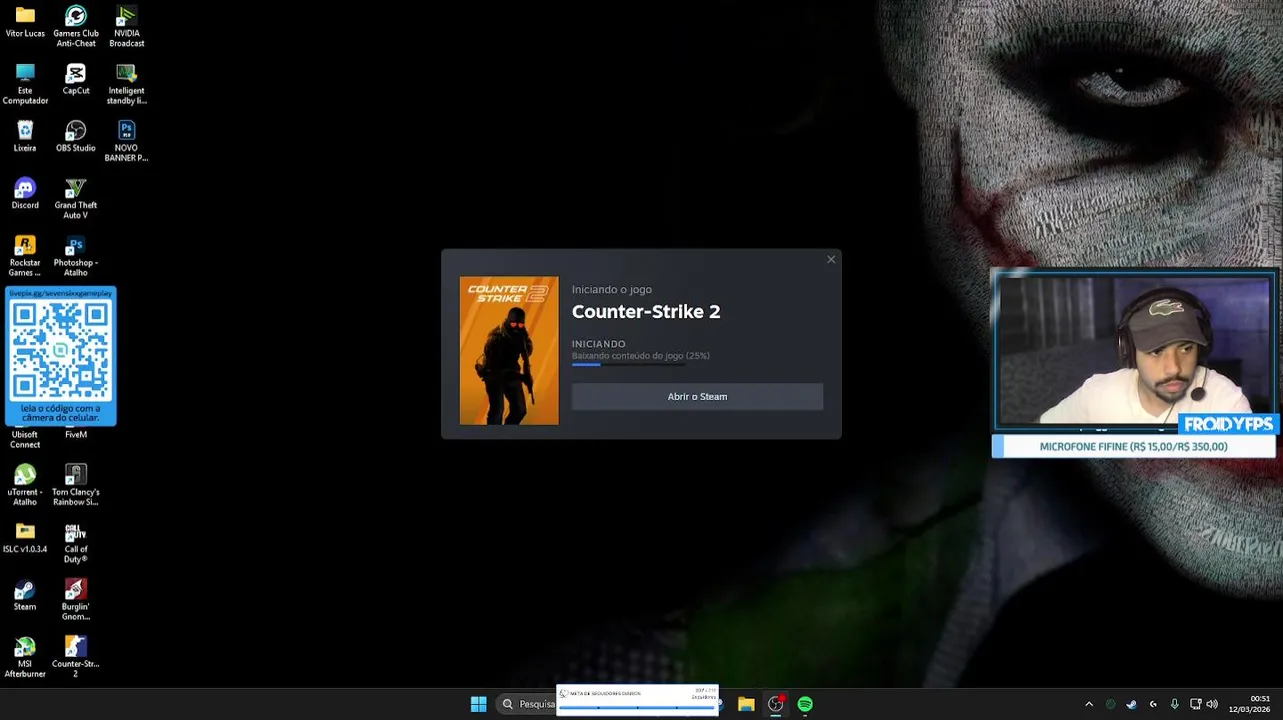Viewport: 1283px width, 720px height.
Task: Launch Burglin' Gnomes desktop shortcut
Action: click(76, 599)
